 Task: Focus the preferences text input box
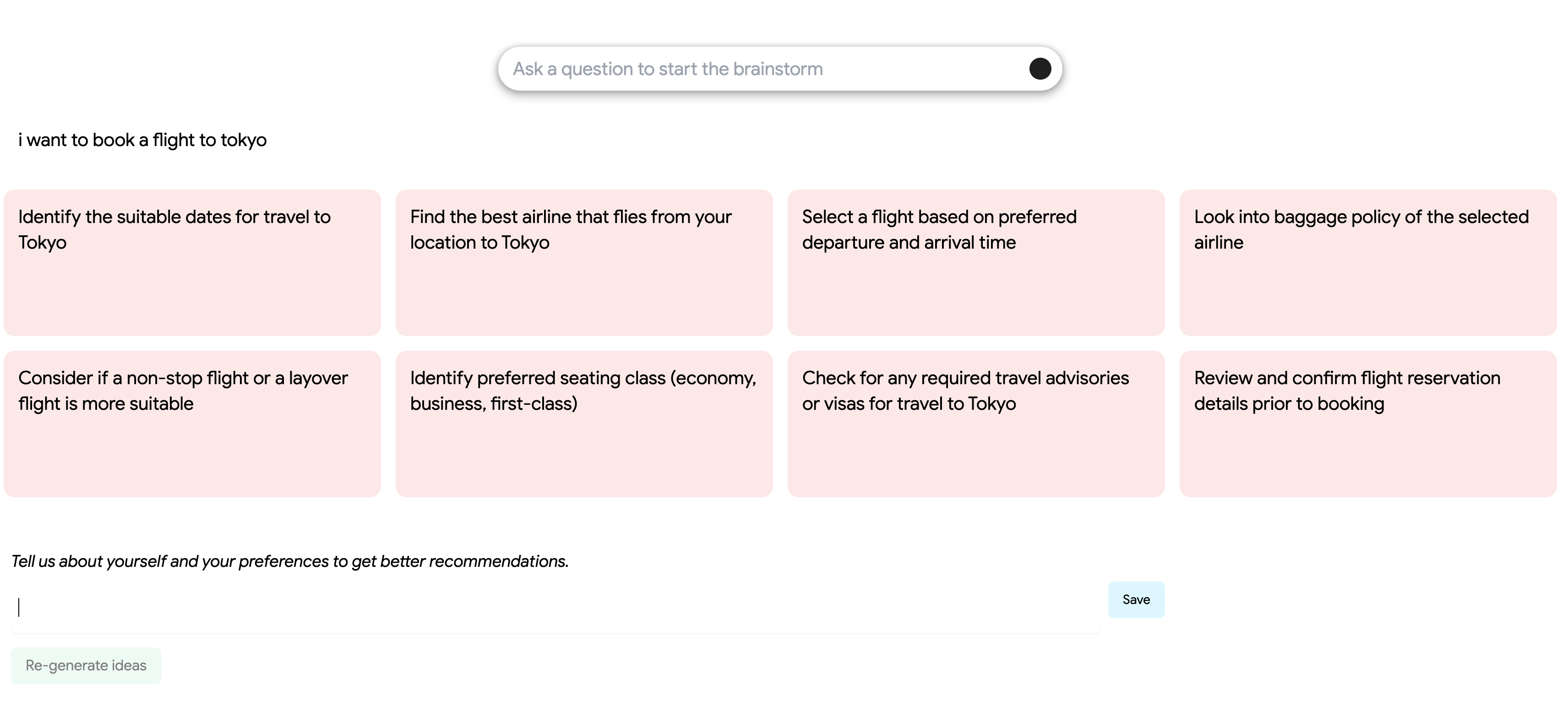tap(555, 607)
